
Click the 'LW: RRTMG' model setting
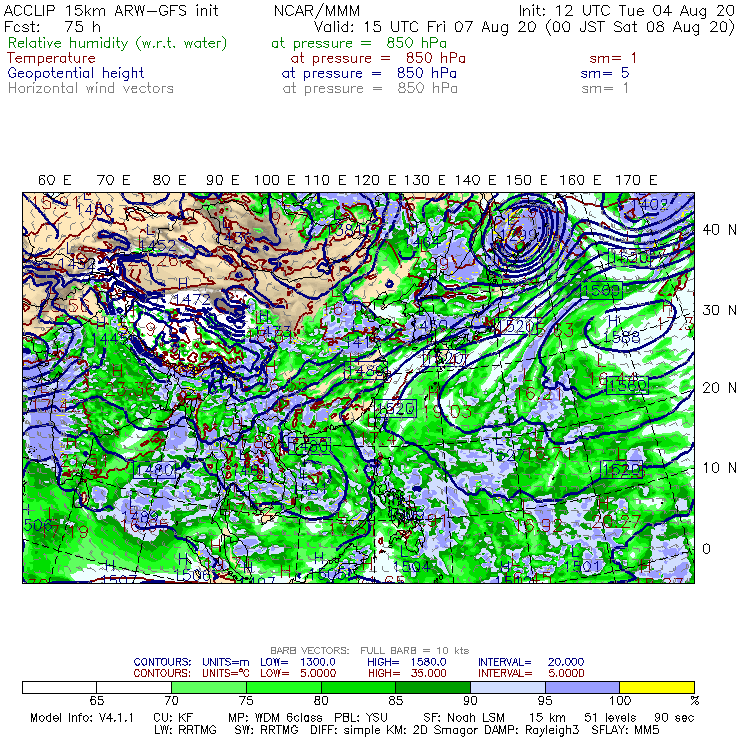[x=185, y=730]
